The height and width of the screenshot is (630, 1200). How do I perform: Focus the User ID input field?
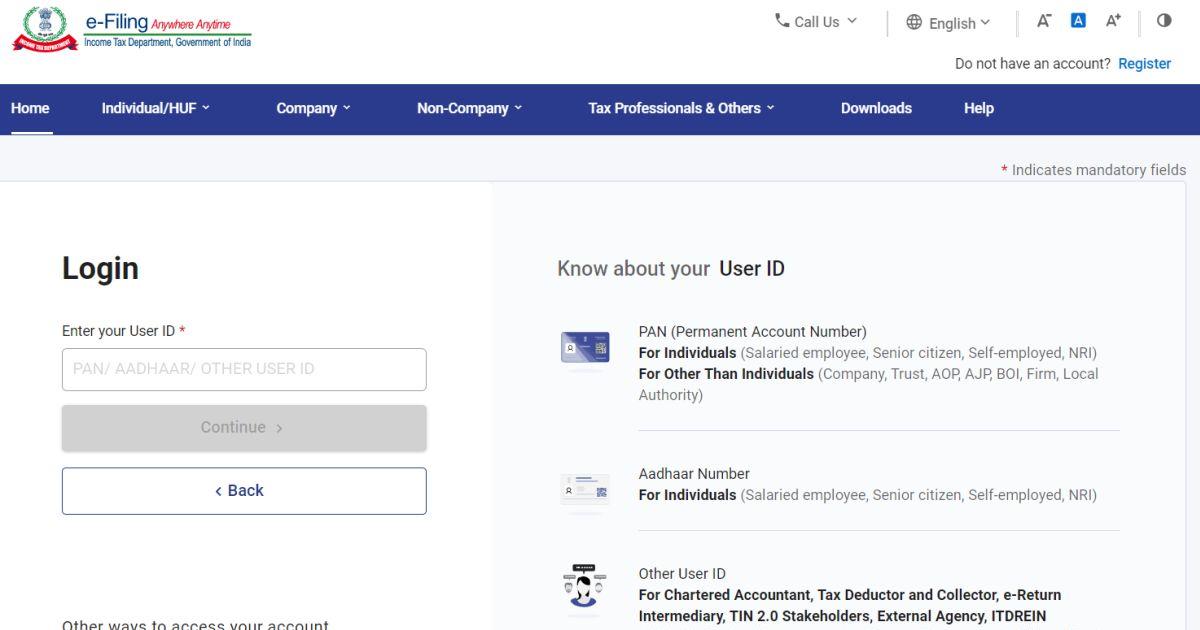click(244, 369)
